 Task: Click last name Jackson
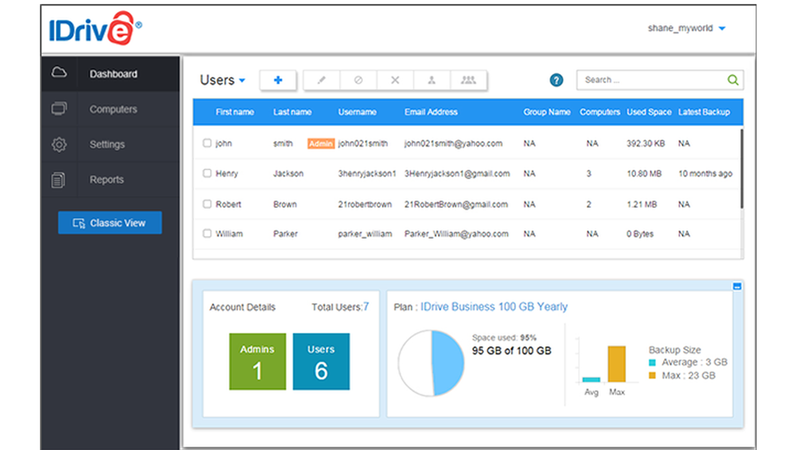pos(288,173)
